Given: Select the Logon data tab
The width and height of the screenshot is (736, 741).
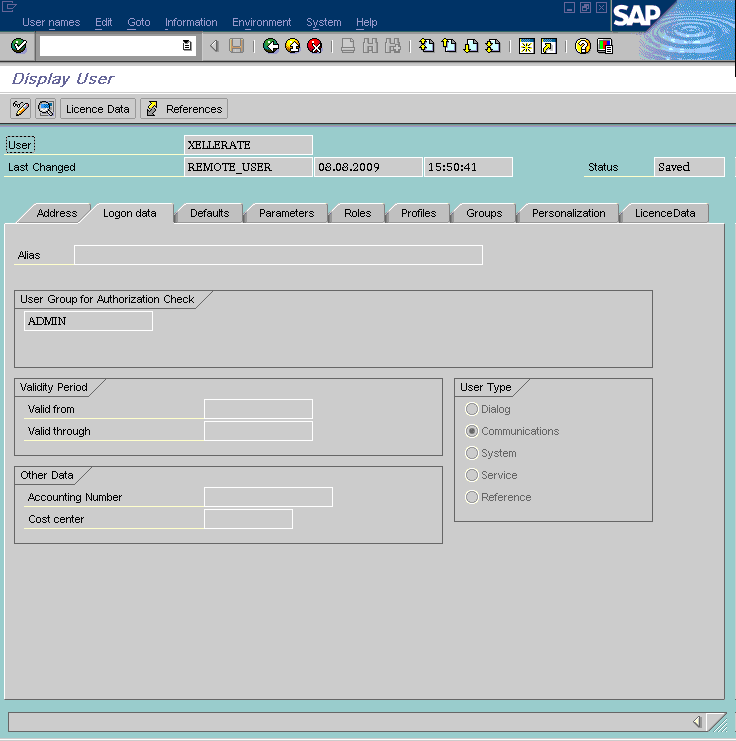Looking at the screenshot, I should tap(130, 213).
